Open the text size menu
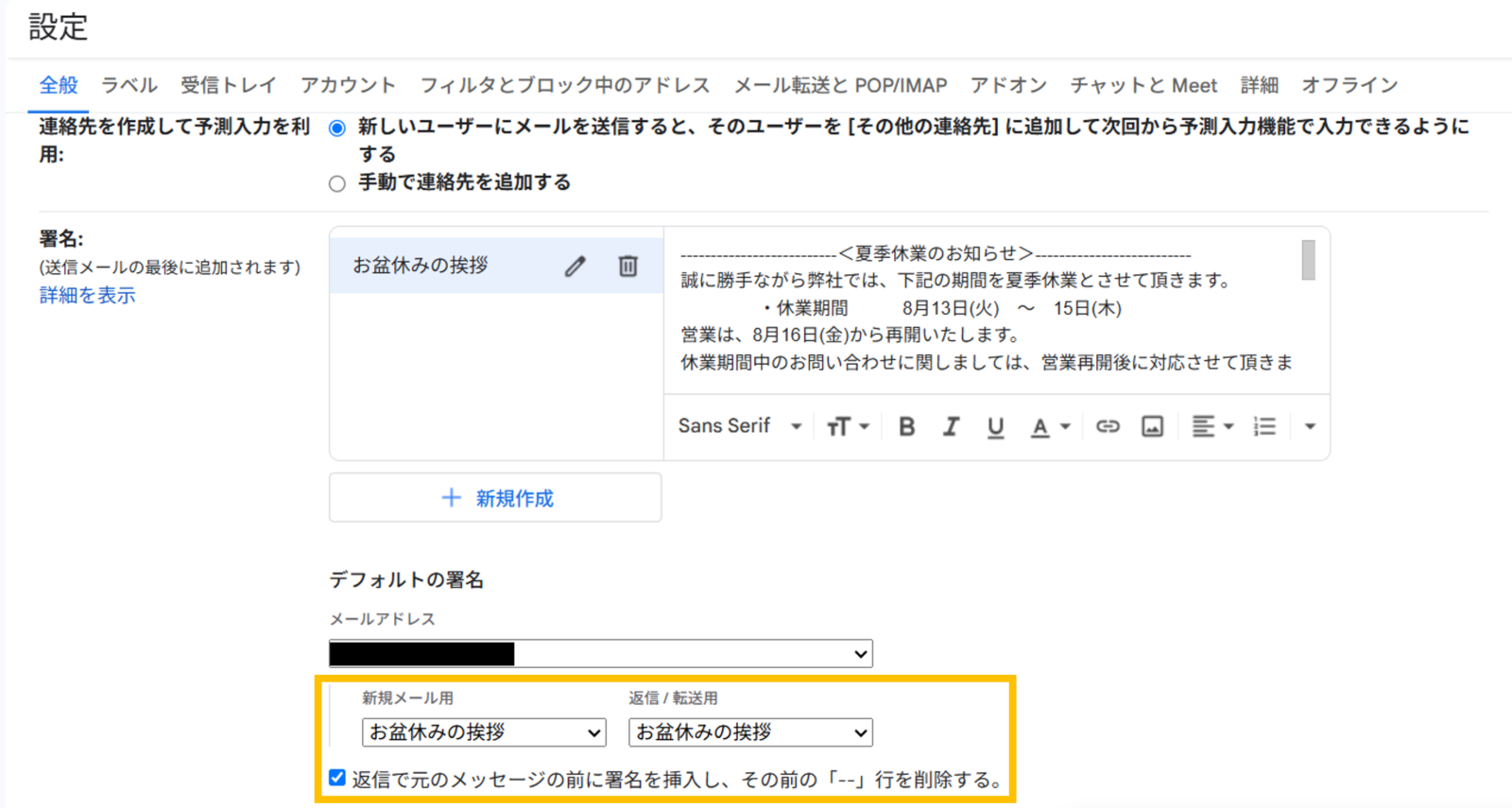 tap(848, 426)
